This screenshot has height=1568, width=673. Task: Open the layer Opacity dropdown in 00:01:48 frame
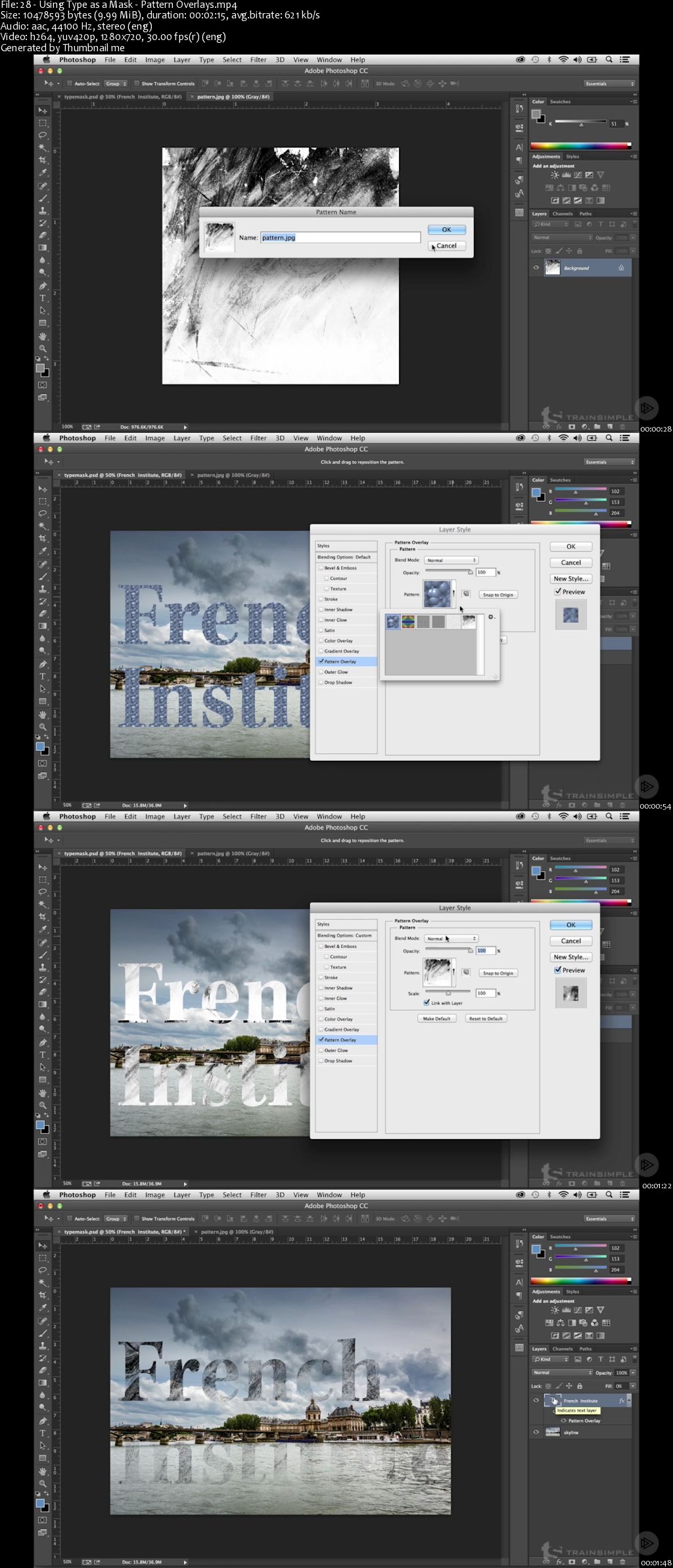(x=633, y=1372)
